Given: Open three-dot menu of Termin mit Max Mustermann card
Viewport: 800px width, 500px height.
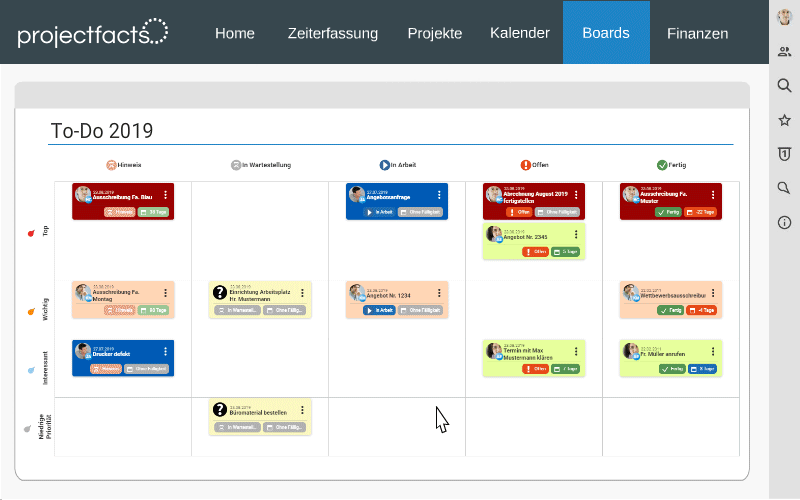Looking at the screenshot, I should click(576, 352).
